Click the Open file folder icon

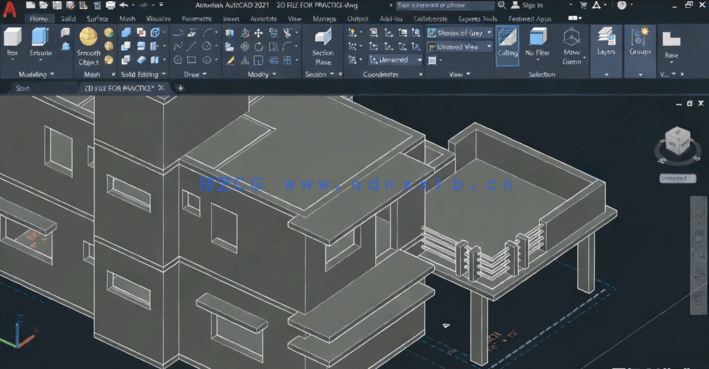click(x=43, y=5)
